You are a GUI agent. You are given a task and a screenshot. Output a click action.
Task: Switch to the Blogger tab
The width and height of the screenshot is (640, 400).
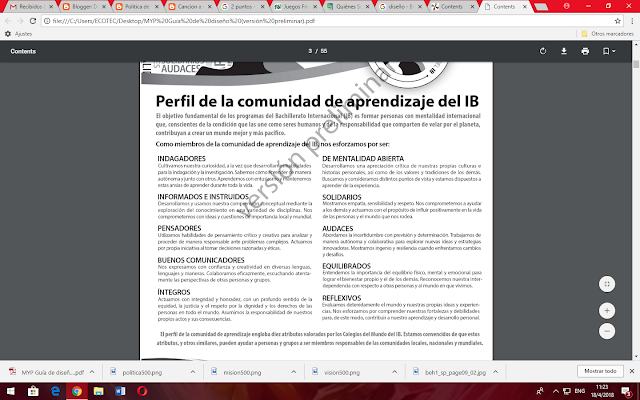[x=83, y=7]
